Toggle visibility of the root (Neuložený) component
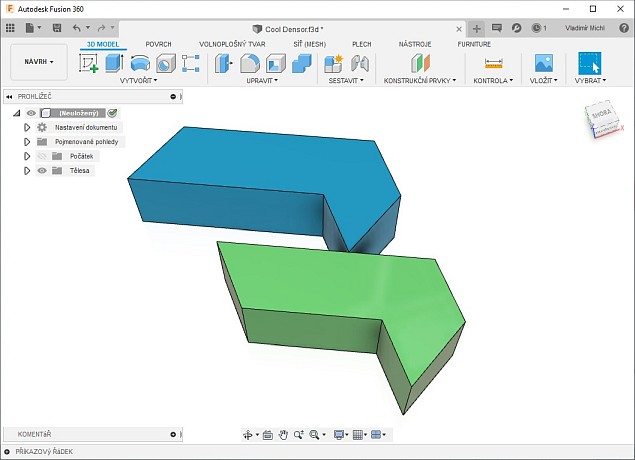Image resolution: width=635 pixels, height=460 pixels. (31, 113)
